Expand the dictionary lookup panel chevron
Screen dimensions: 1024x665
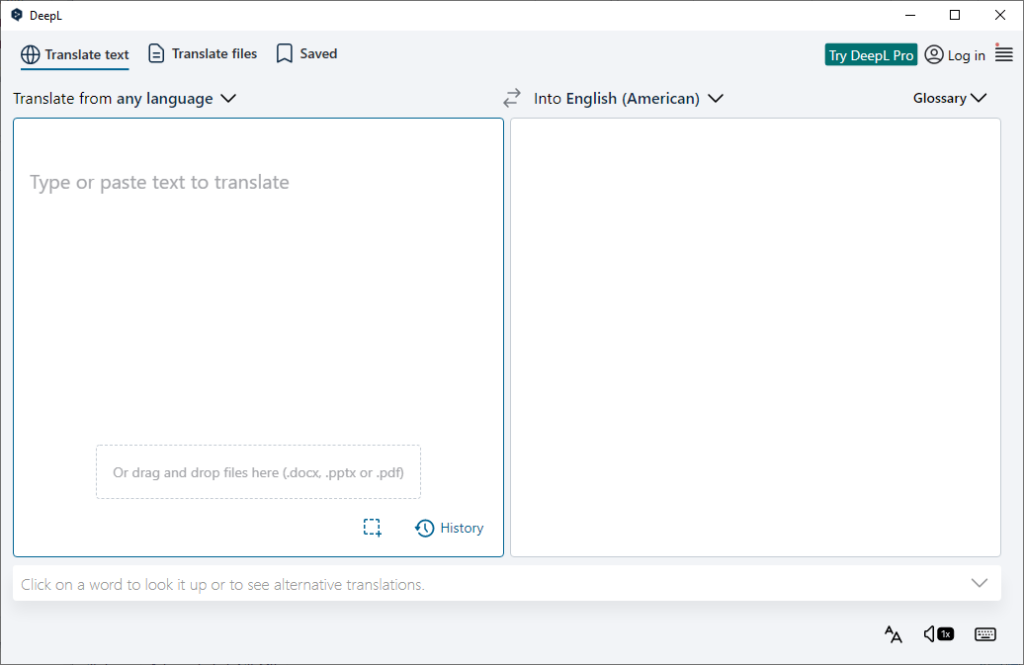point(979,583)
